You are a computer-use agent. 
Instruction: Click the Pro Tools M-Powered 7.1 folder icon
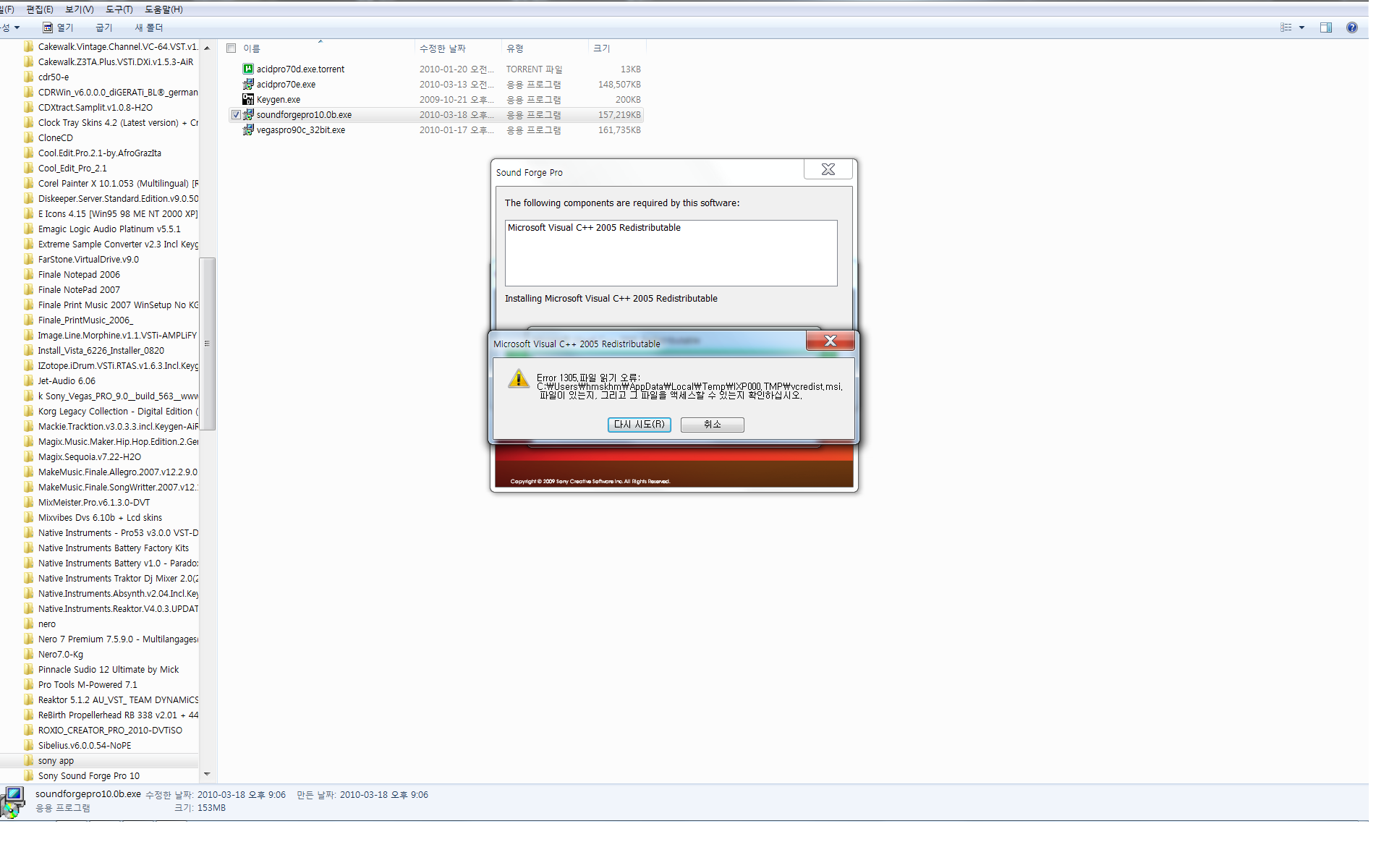point(29,684)
